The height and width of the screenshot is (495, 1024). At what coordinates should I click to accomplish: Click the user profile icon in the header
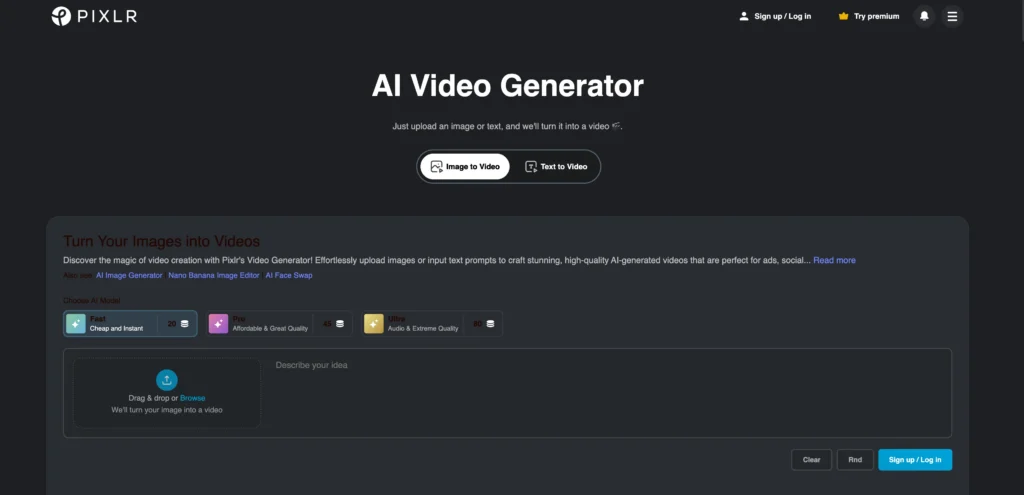pyautogui.click(x=743, y=16)
